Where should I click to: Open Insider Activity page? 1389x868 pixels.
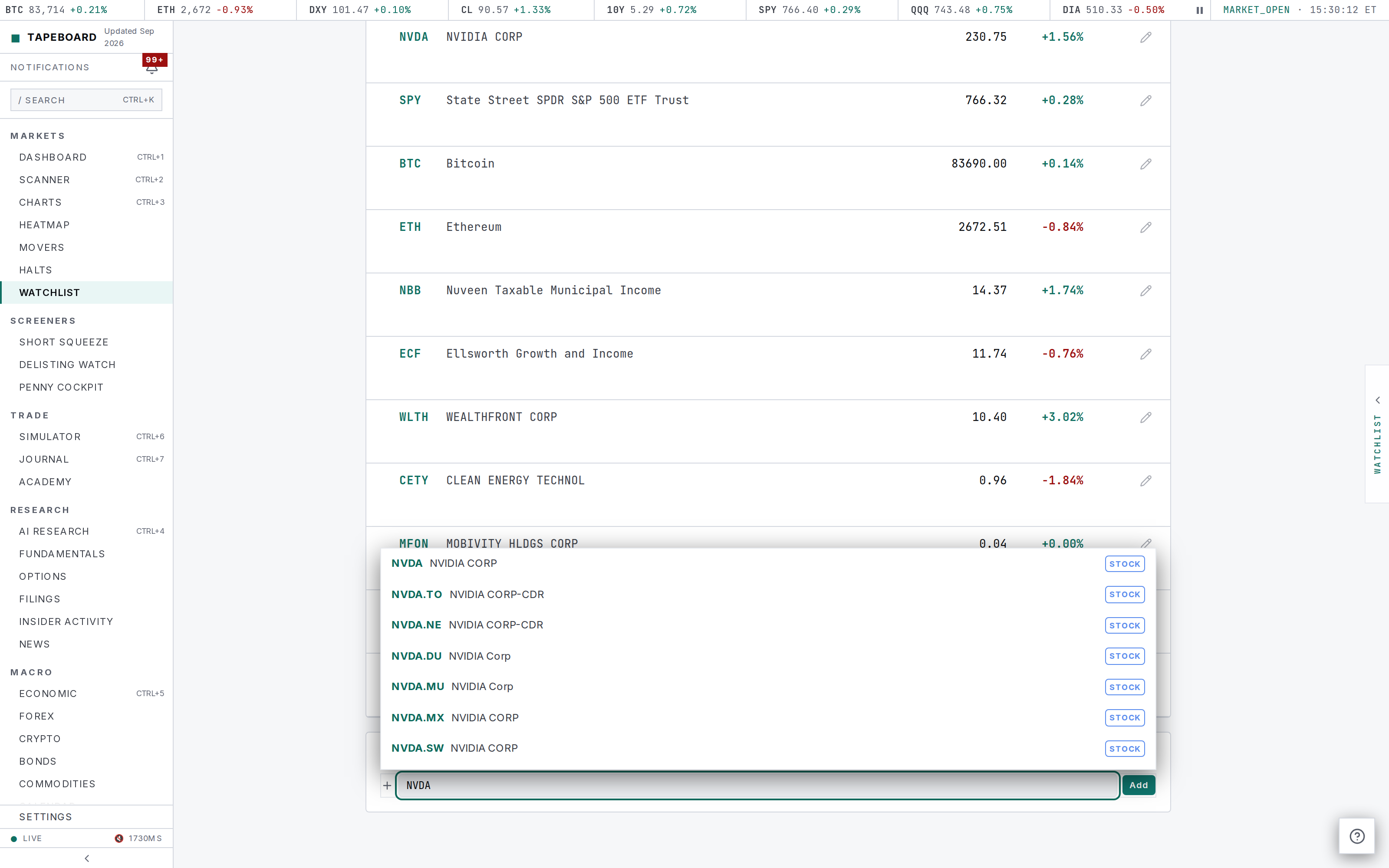[x=87, y=622]
